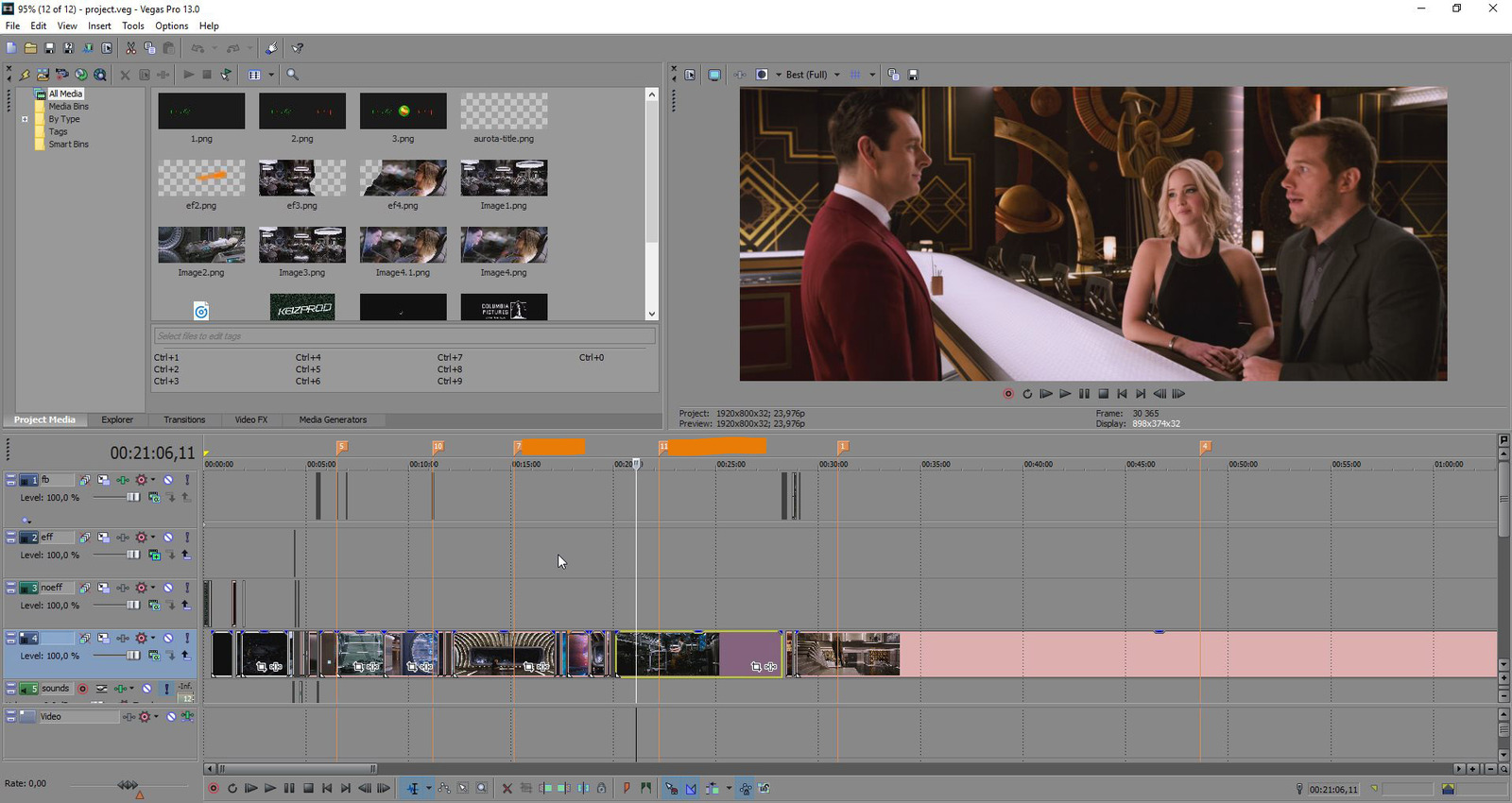Open Split Screen View dropdown arrow
1512x803 pixels.
coord(778,75)
